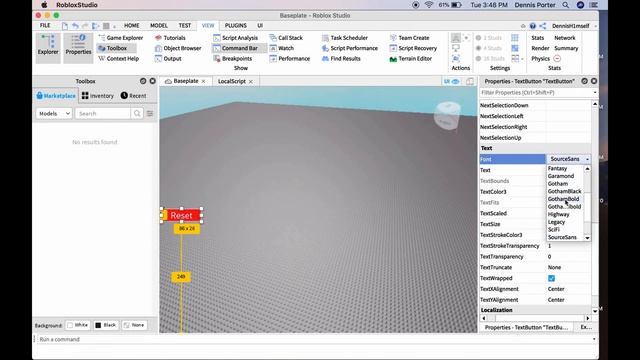Screen dimensions: 640x360
Task: Switch to the MODEL ribbon tab
Action: [159, 25]
